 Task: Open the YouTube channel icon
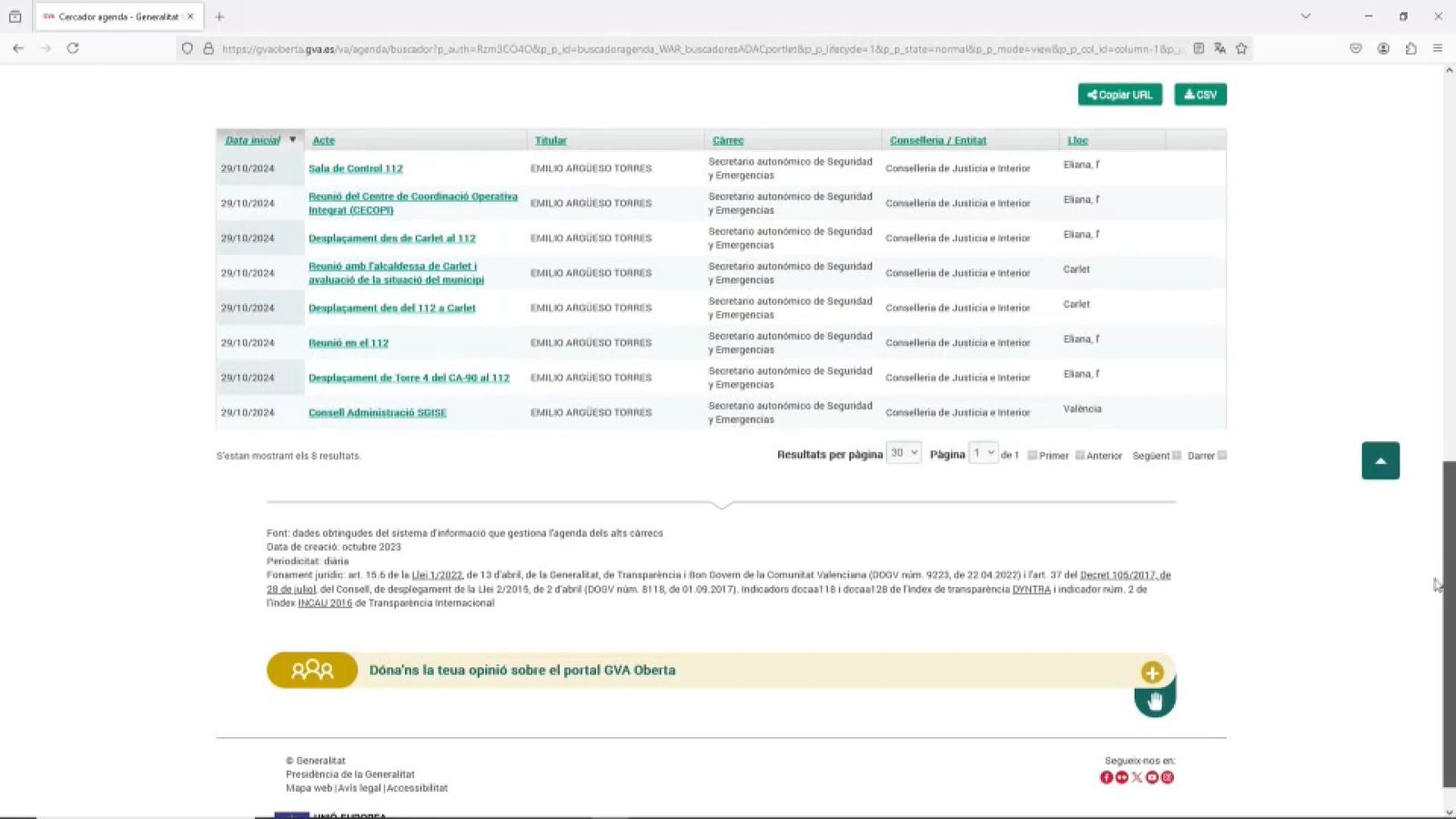click(x=1151, y=777)
